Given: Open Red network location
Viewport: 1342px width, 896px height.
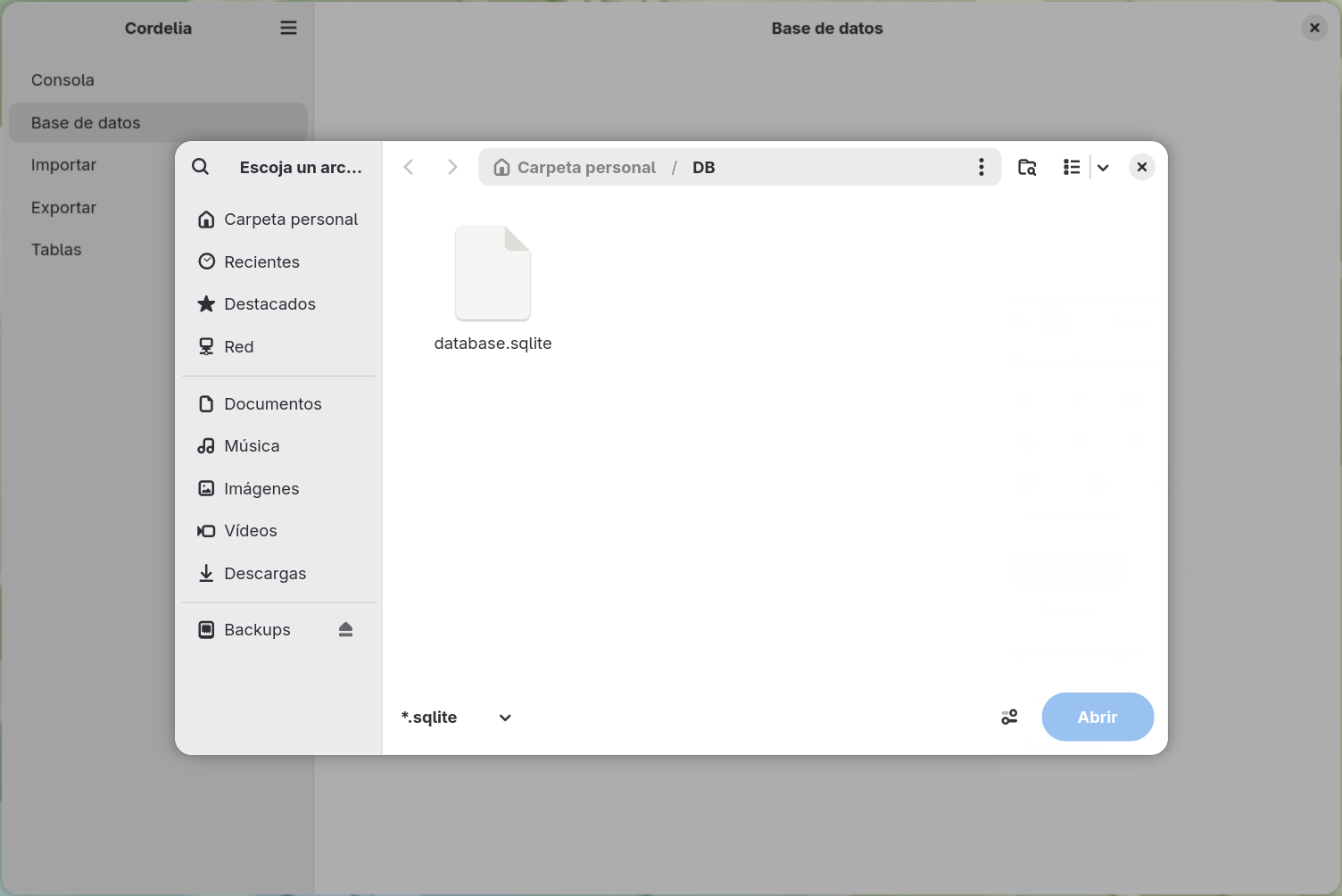Looking at the screenshot, I should pyautogui.click(x=278, y=346).
